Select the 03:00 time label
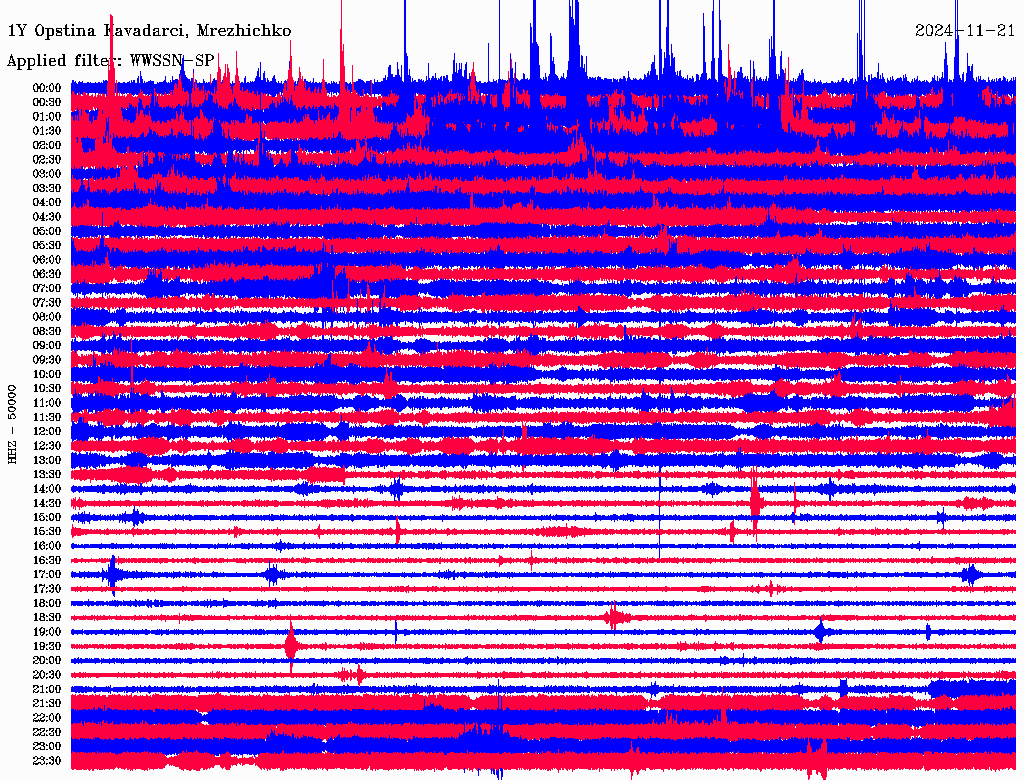Viewport: 1024px width, 780px height. [x=47, y=174]
